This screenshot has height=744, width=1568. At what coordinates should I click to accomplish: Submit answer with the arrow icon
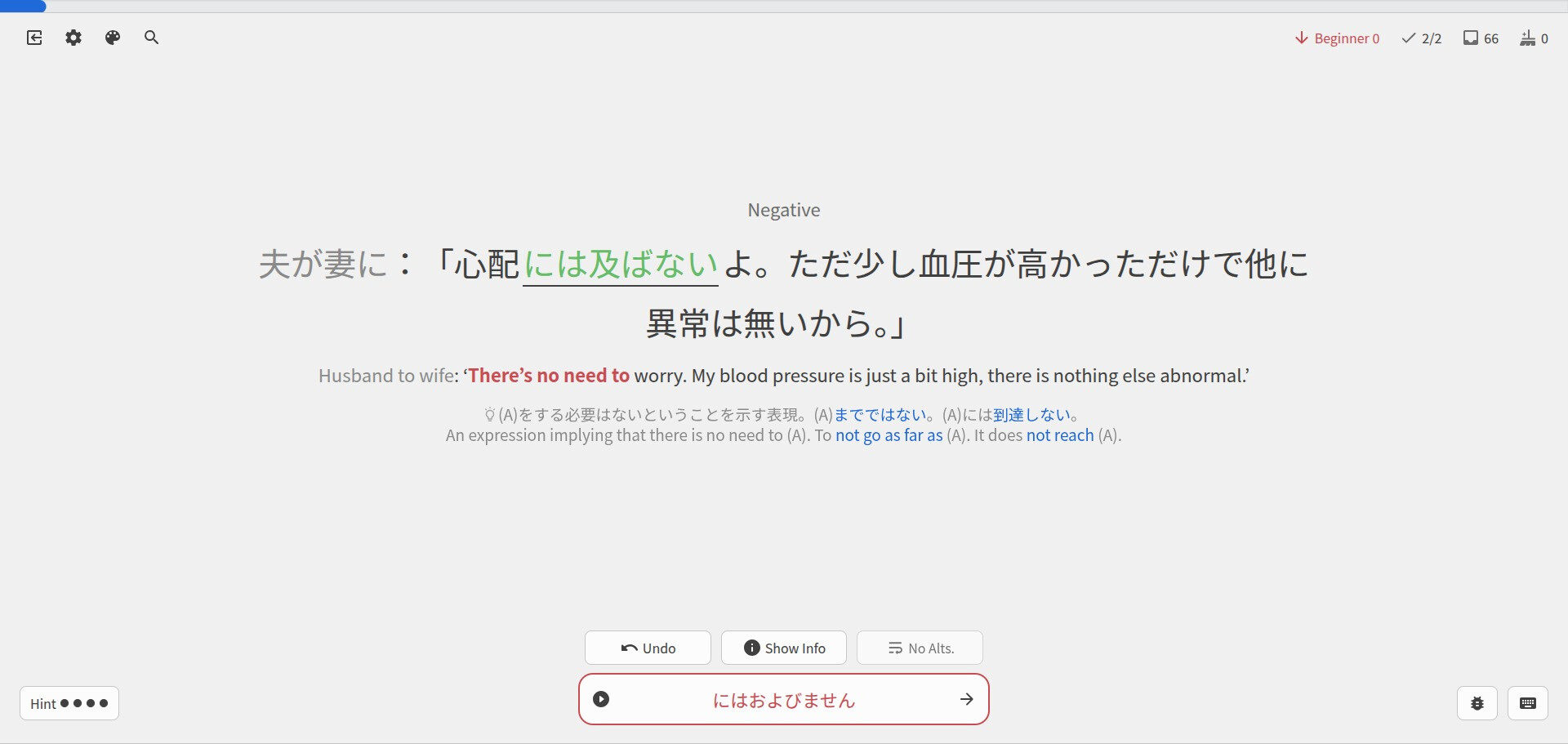[966, 699]
